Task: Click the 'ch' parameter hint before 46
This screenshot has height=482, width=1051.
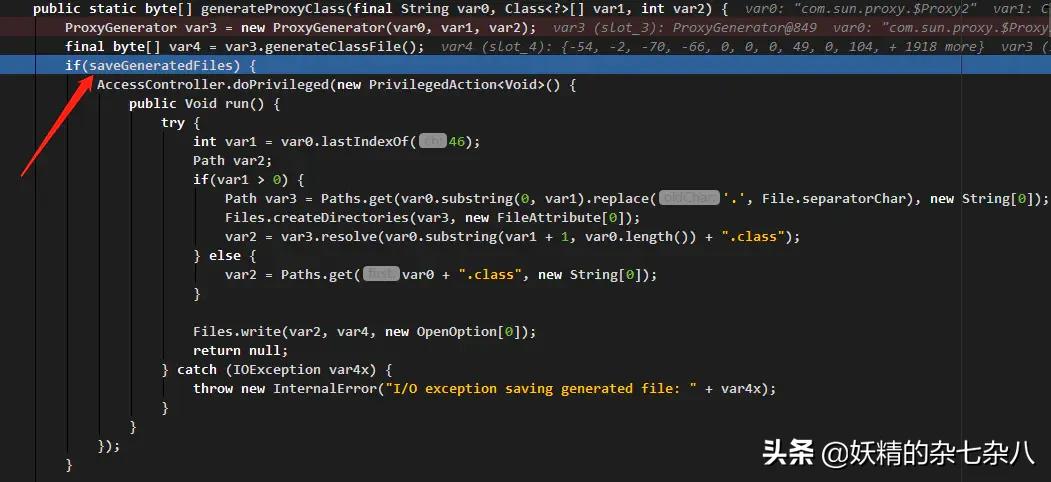Action: click(x=433, y=142)
